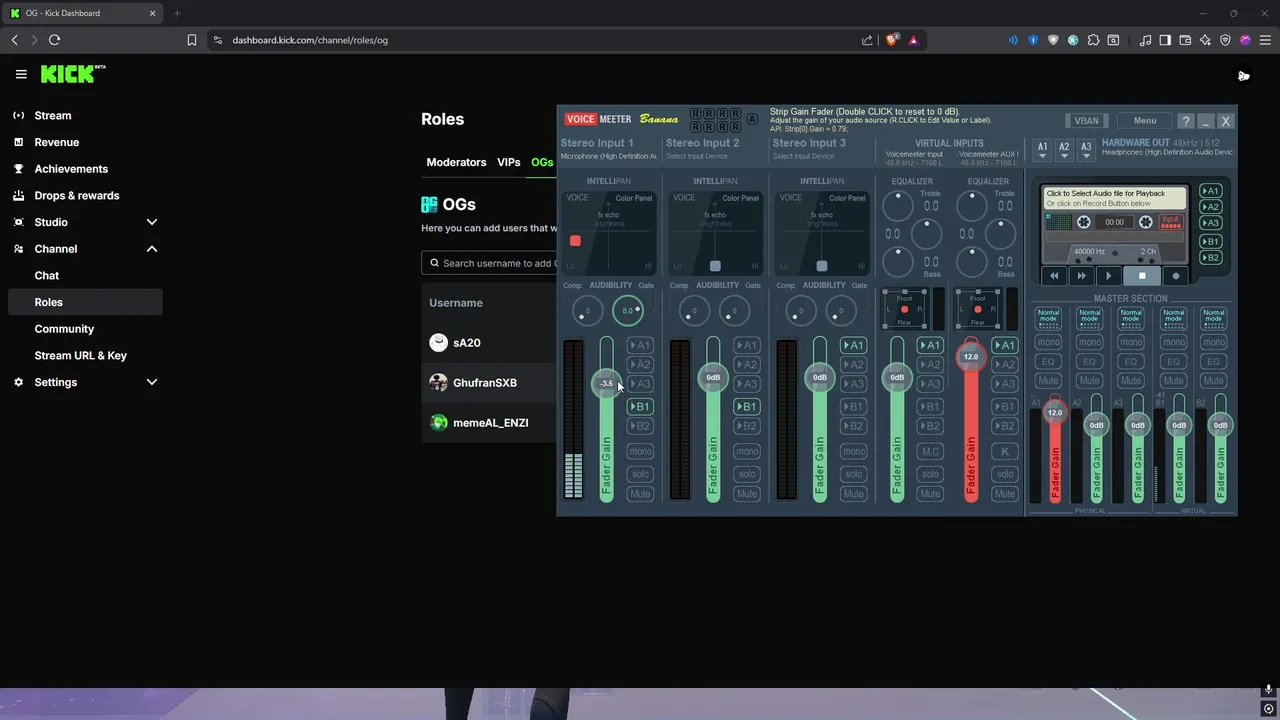
Task: Expand the Studio section in the sidebar
Action: tap(152, 222)
